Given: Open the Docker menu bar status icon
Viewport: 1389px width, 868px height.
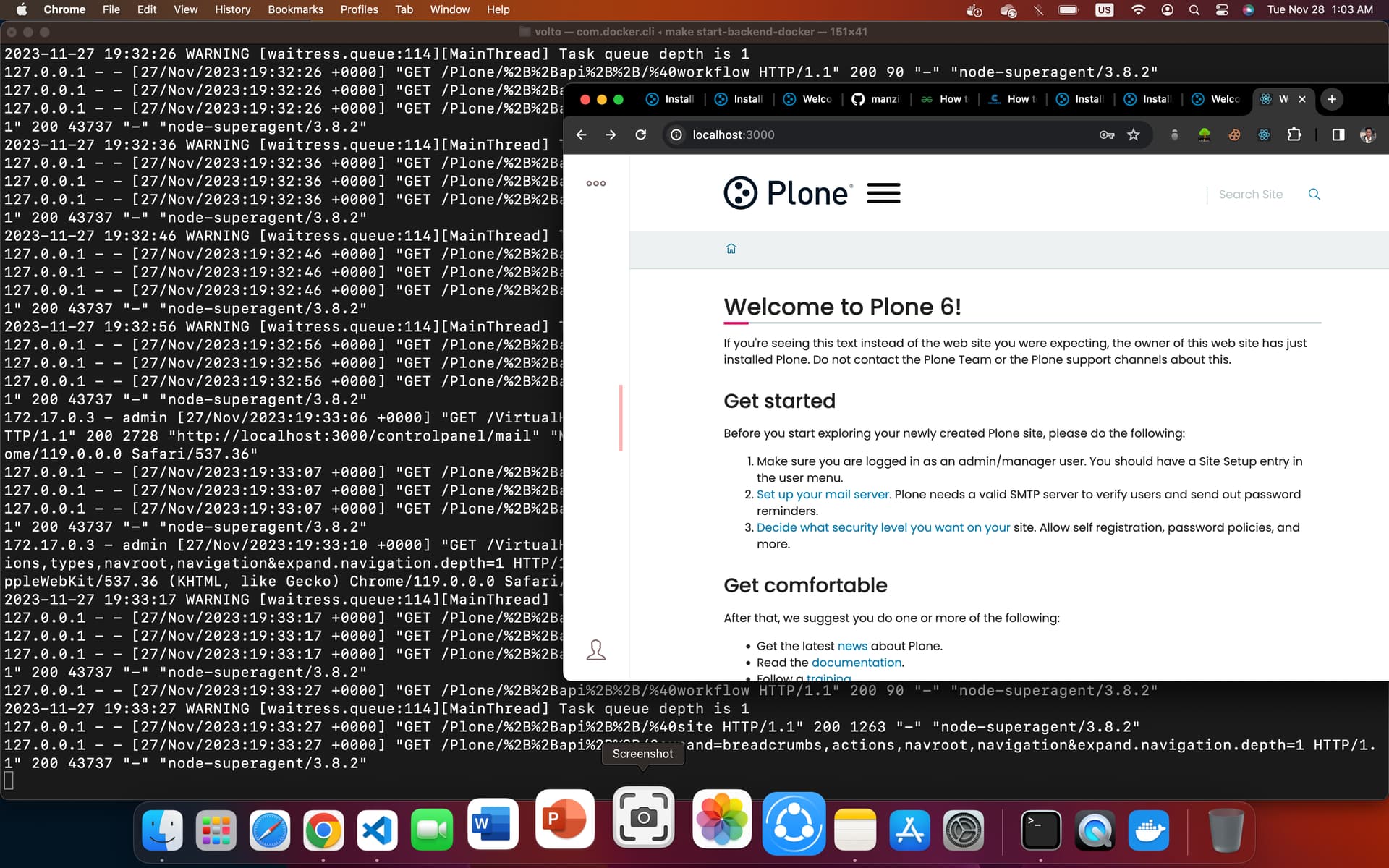Looking at the screenshot, I should click(974, 10).
